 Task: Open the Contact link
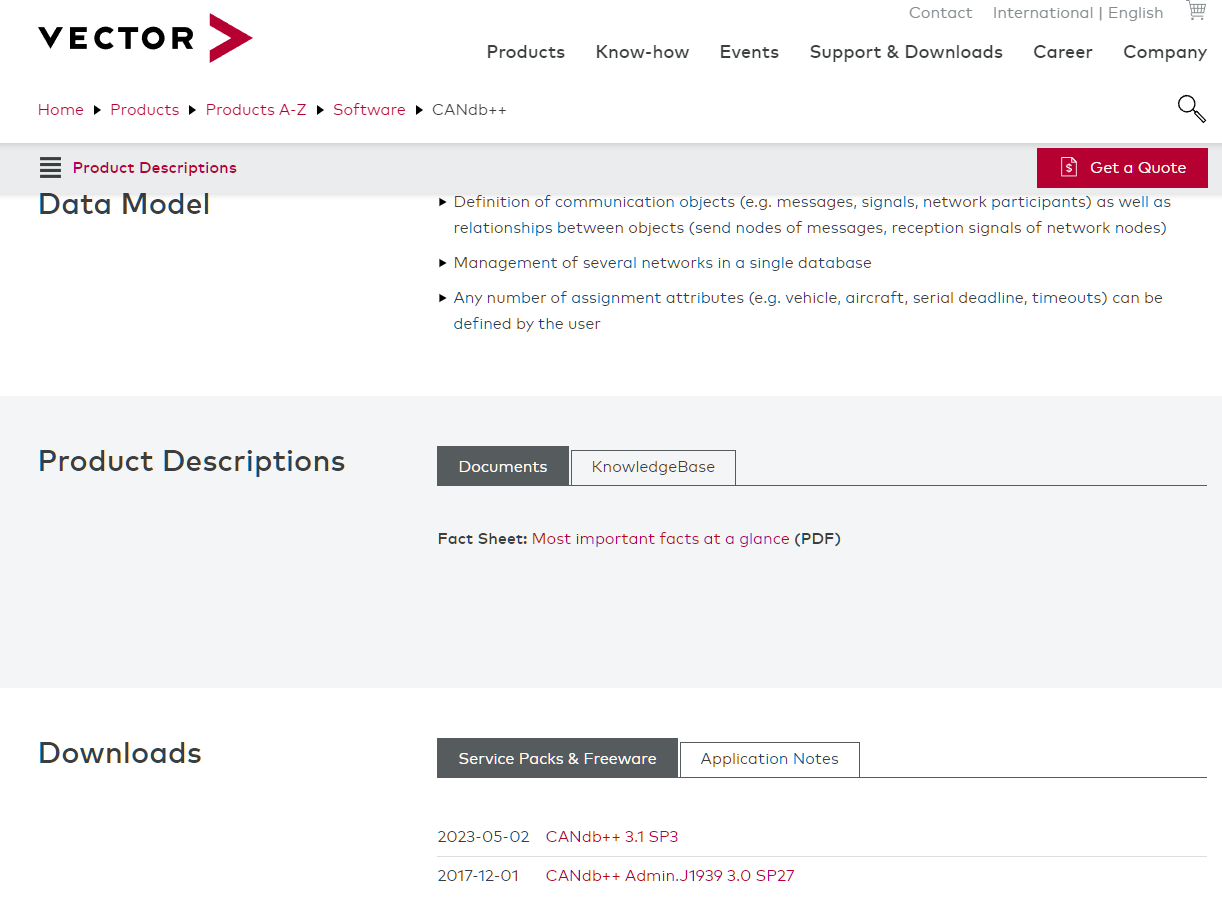click(x=940, y=13)
